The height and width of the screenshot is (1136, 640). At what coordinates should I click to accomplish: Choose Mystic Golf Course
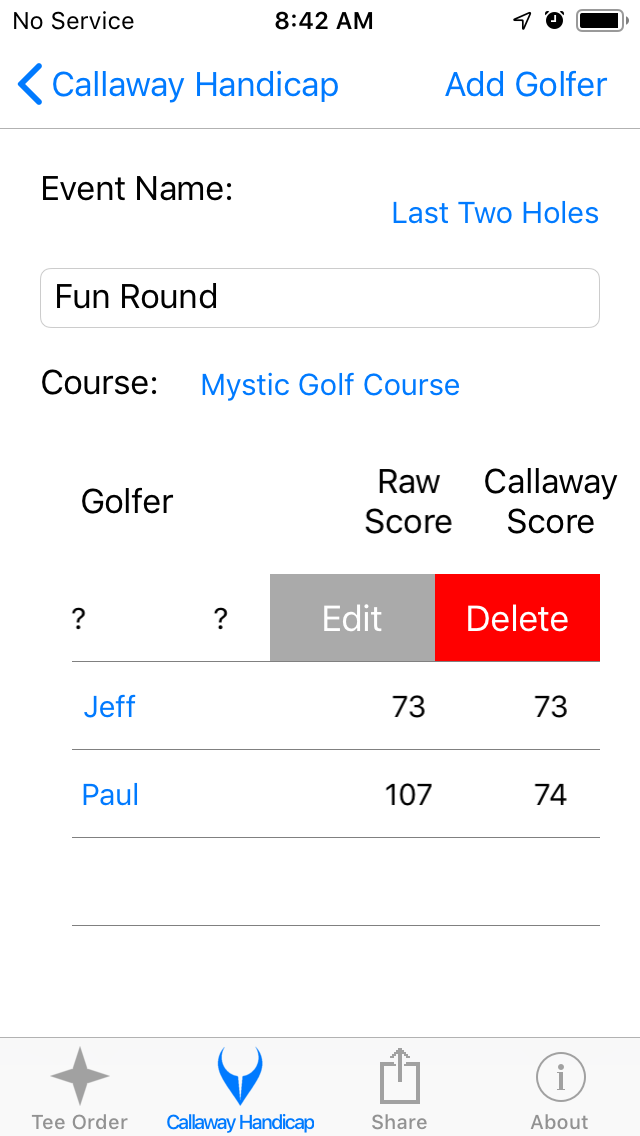pyautogui.click(x=330, y=384)
